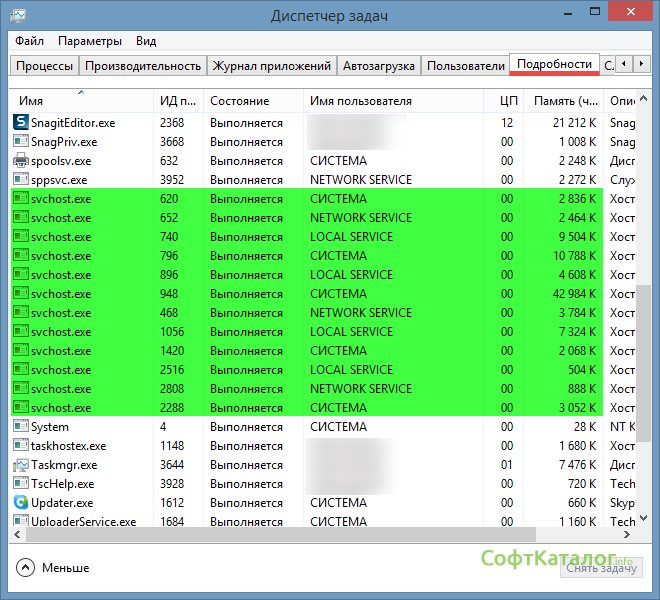Click the svchost.exe icon with PID 620
Screen dimensions: 660x600
tap(21, 199)
